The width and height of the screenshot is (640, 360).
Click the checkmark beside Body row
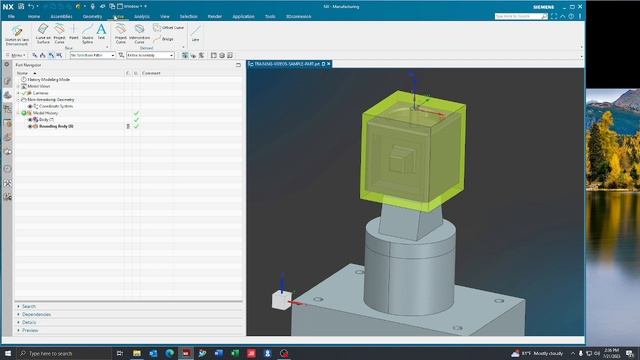click(136, 120)
